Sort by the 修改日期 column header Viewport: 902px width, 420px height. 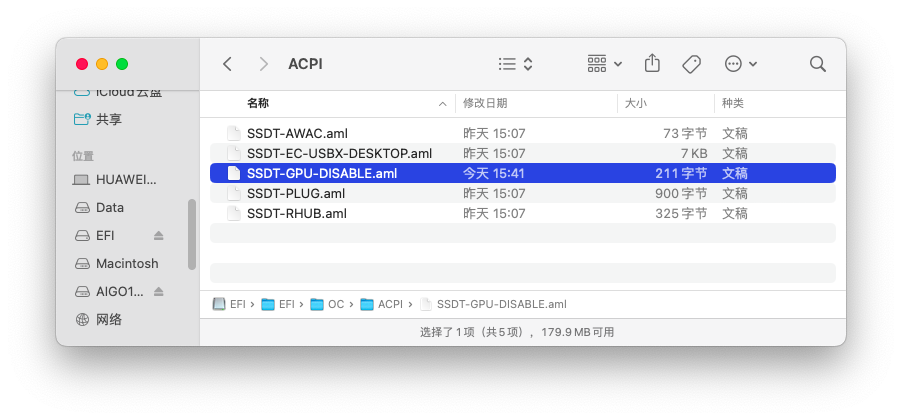click(485, 103)
